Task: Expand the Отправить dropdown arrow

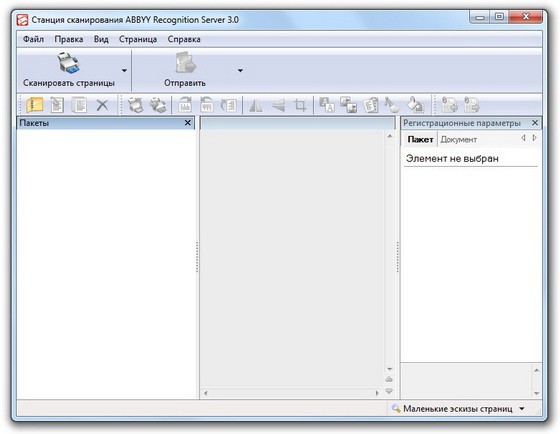Action: coord(240,70)
